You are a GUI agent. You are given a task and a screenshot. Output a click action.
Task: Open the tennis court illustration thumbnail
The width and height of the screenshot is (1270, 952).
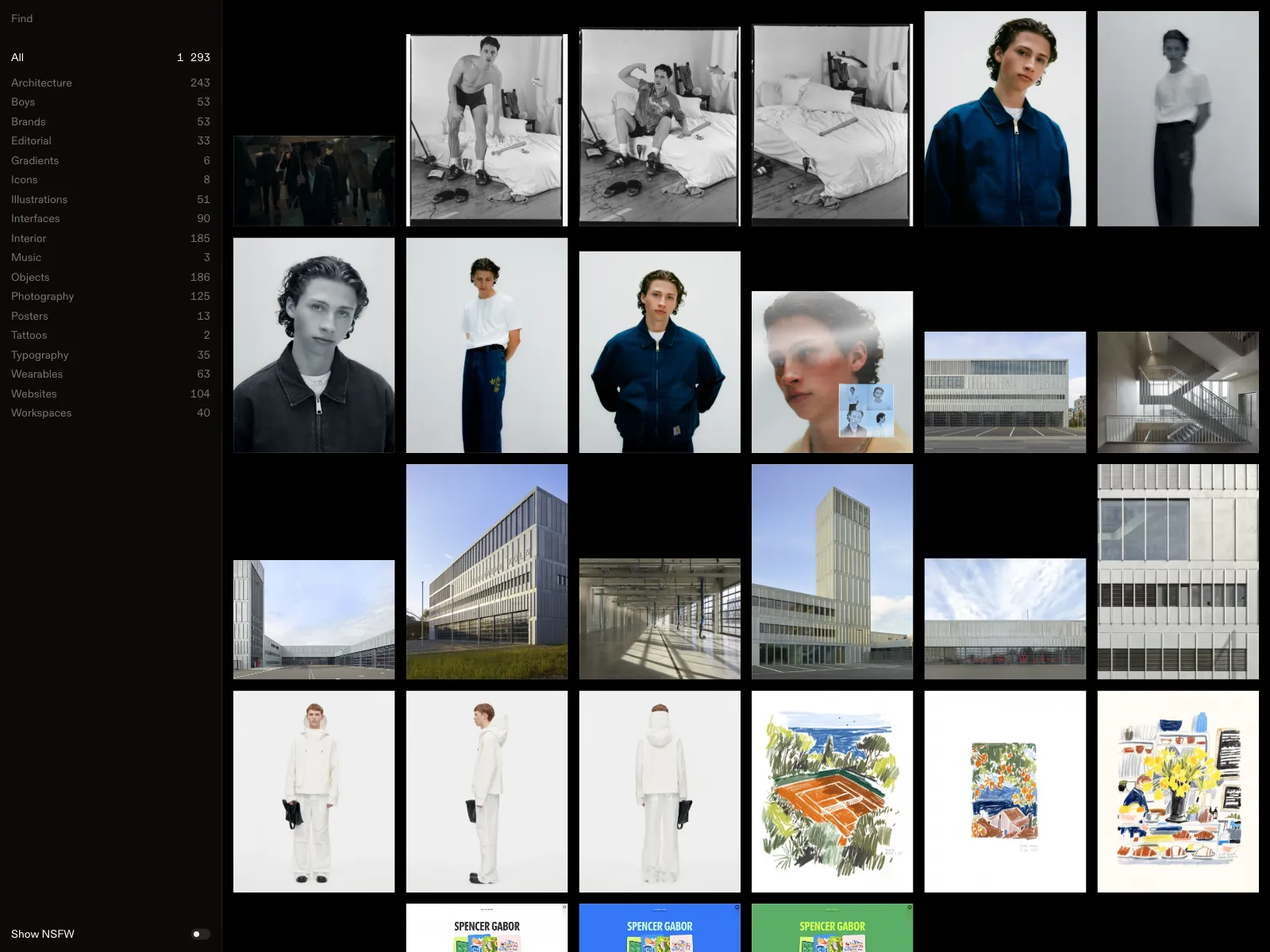(832, 792)
